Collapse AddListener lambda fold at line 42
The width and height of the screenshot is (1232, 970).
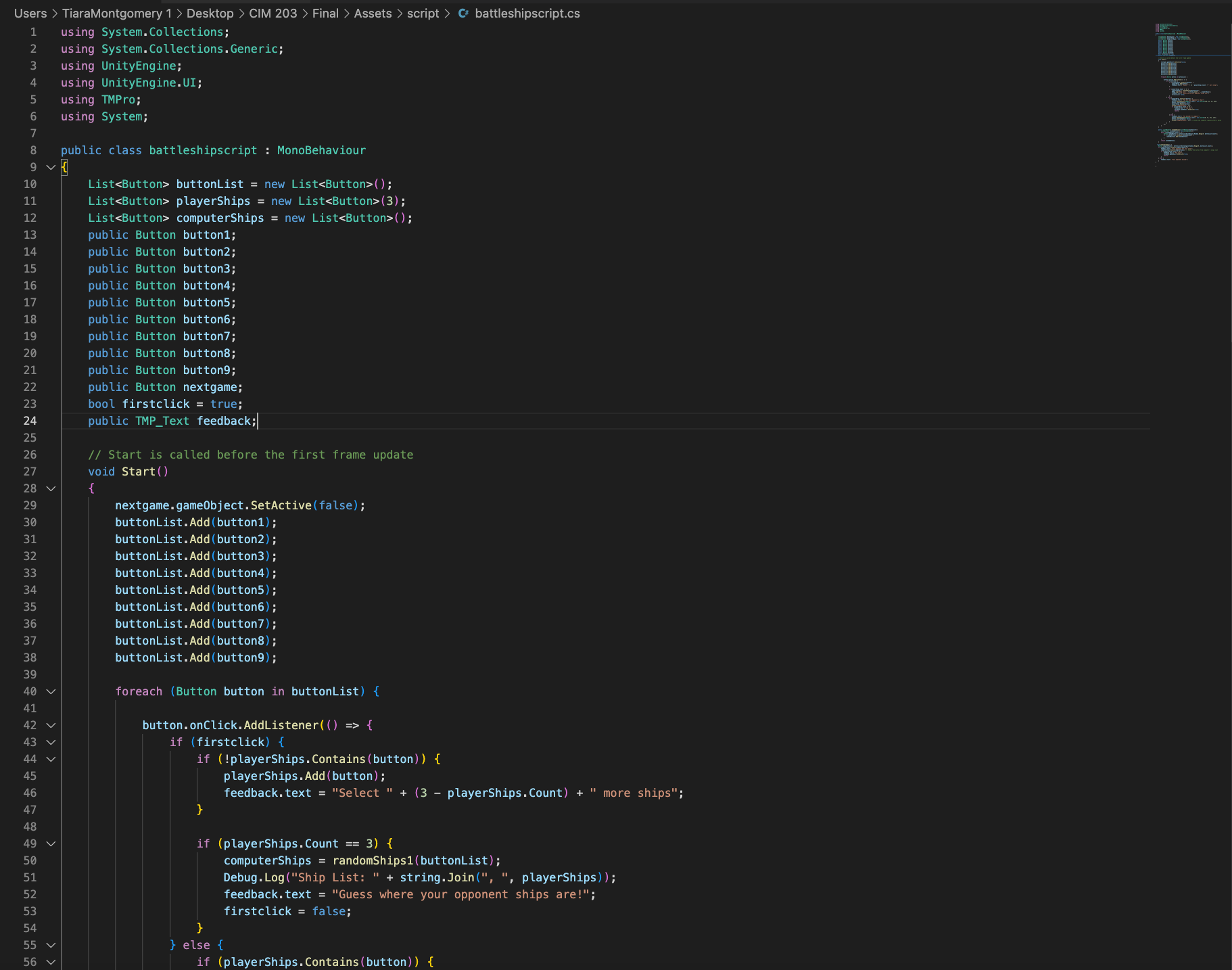51,725
